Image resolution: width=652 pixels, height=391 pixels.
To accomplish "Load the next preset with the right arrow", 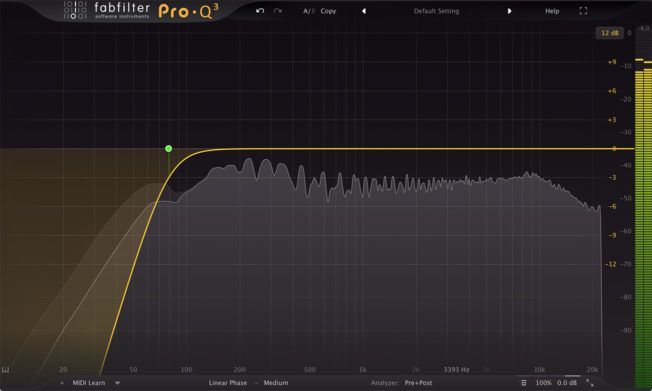I will tap(509, 11).
